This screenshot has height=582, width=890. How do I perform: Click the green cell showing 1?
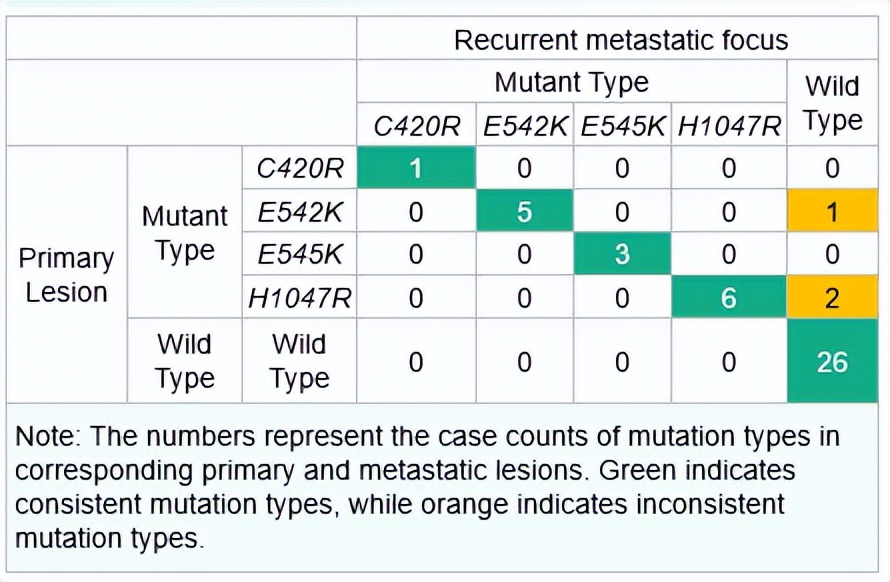pos(416,168)
